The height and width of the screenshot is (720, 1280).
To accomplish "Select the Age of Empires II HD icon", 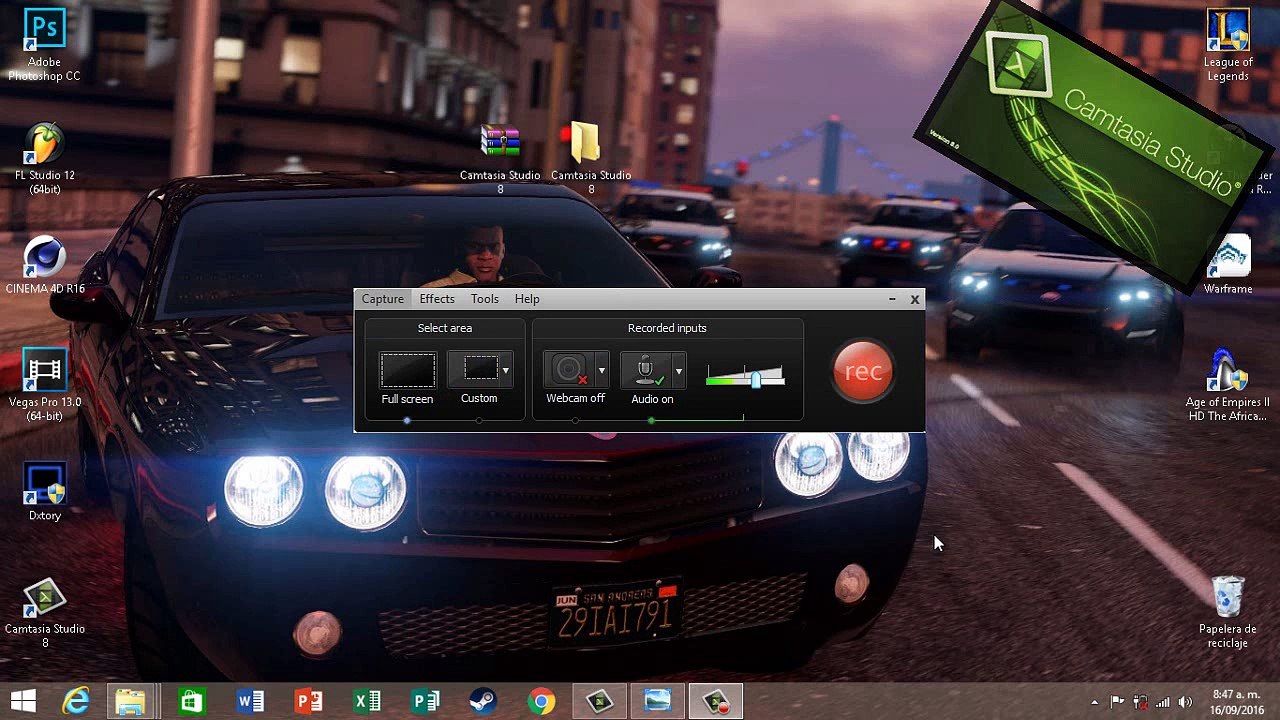I will pyautogui.click(x=1227, y=385).
